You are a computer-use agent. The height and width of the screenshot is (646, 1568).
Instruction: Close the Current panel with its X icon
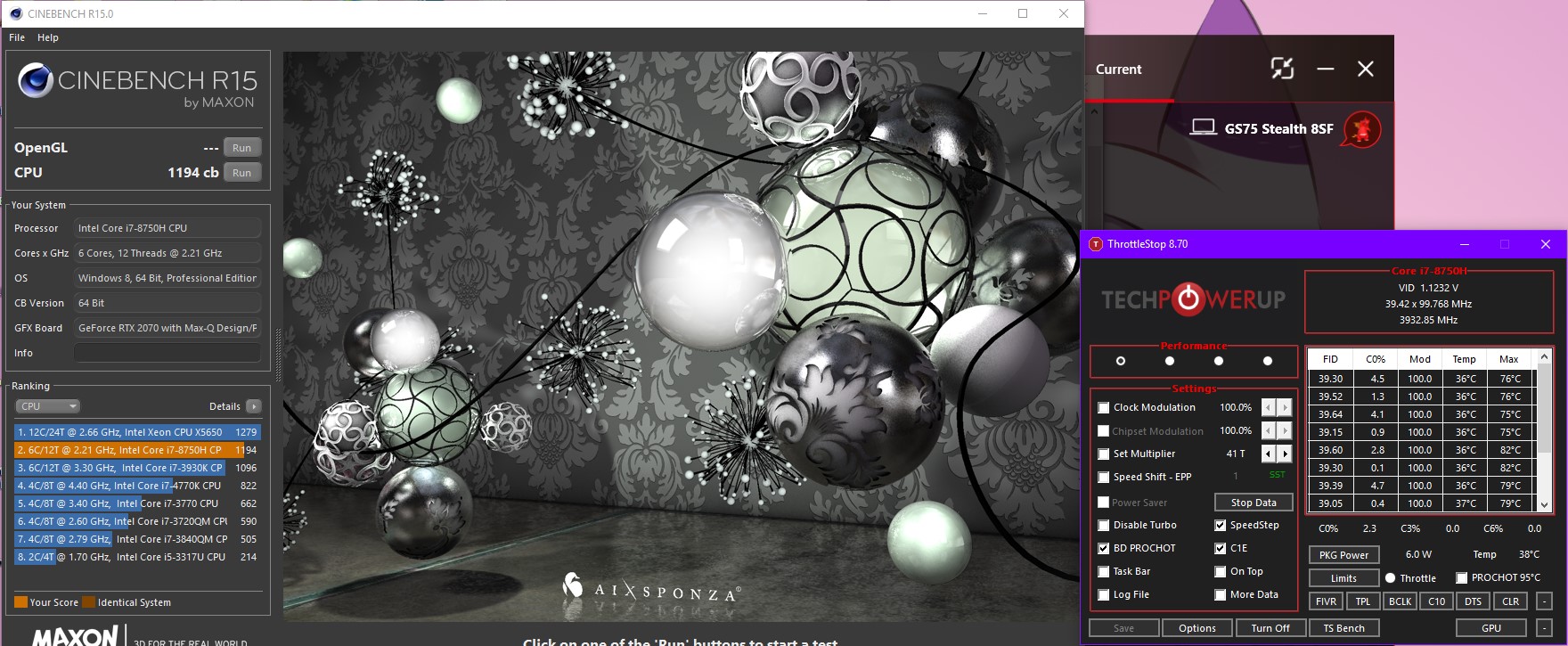pyautogui.click(x=1366, y=69)
